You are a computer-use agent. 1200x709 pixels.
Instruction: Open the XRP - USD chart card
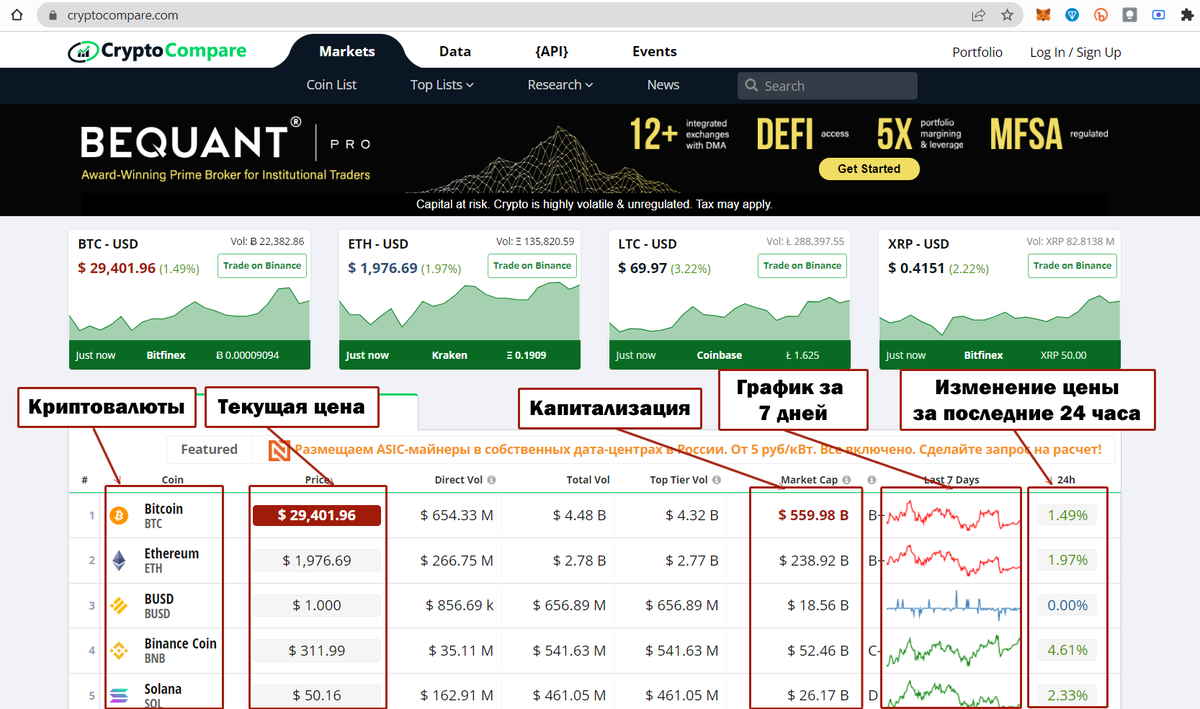tap(1000, 300)
